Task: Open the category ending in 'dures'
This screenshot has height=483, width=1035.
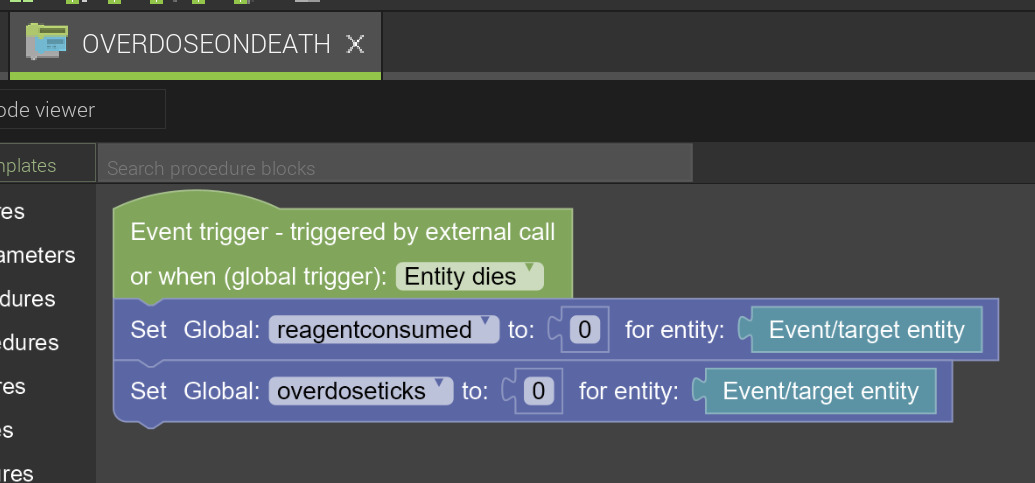Action: click(x=28, y=298)
